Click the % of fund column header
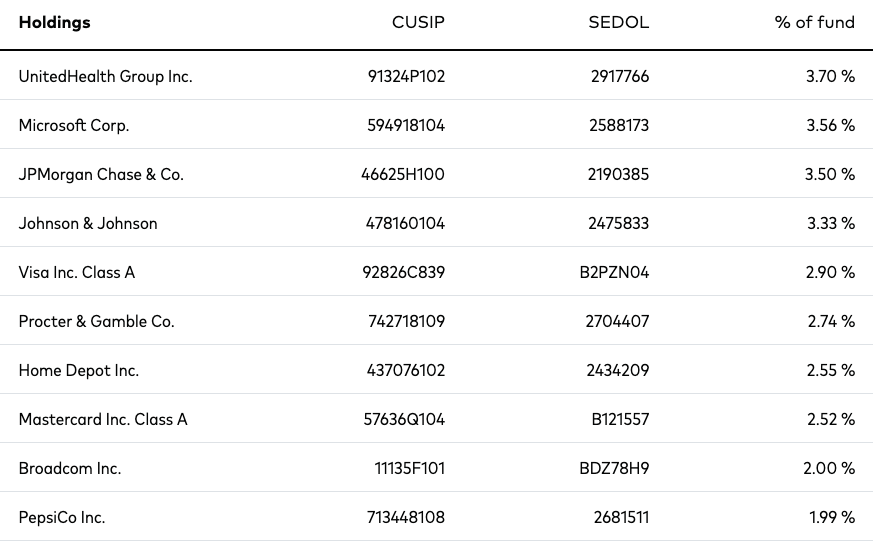The height and width of the screenshot is (551, 873). coord(815,22)
